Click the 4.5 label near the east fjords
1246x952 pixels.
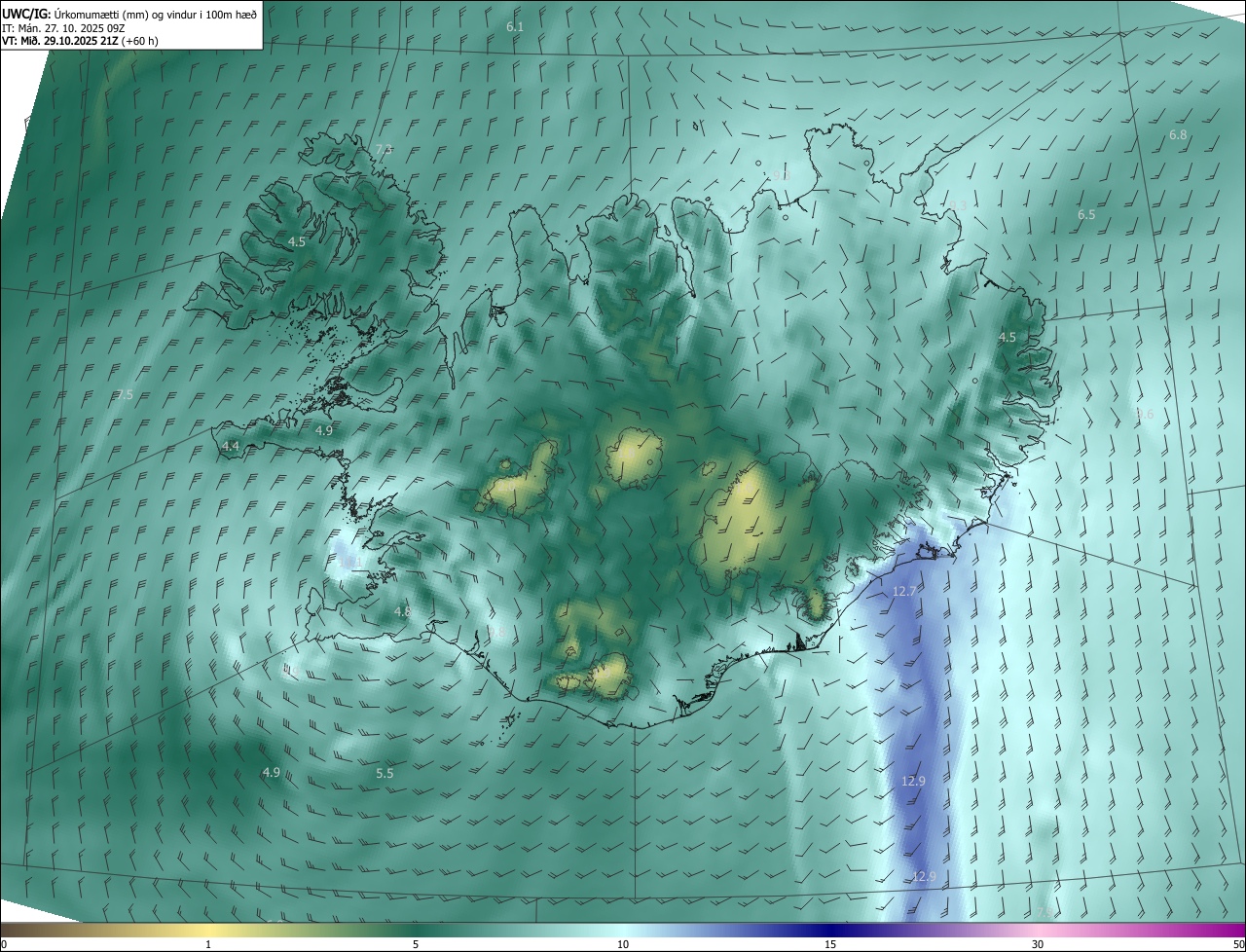pyautogui.click(x=1008, y=337)
